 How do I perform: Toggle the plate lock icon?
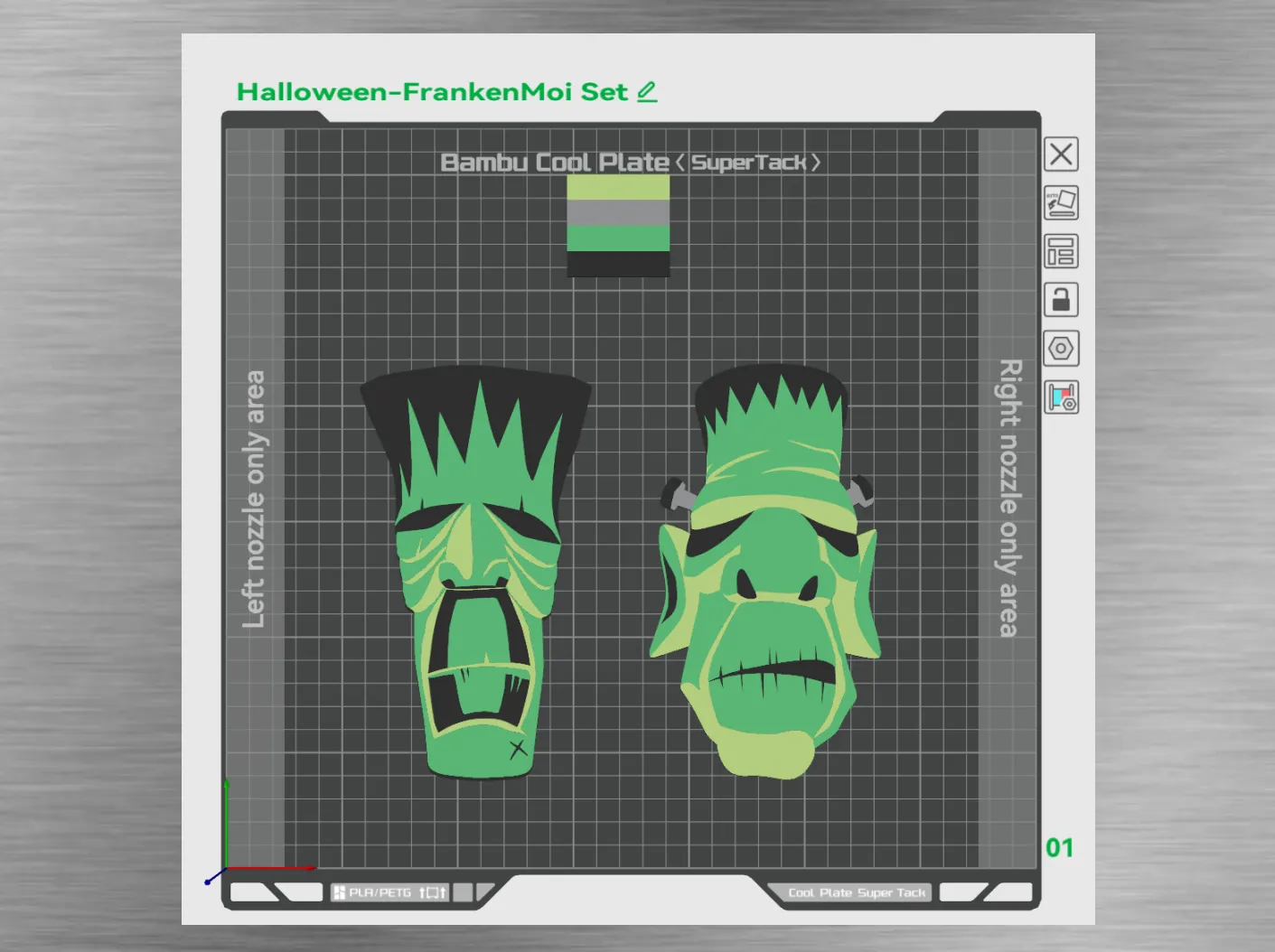1061,300
